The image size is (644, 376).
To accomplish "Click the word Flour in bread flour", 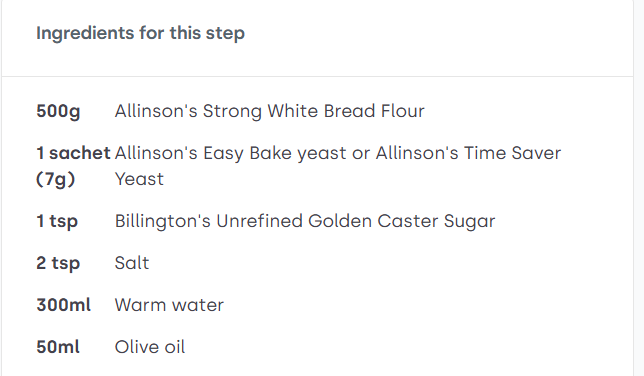I will [x=402, y=111].
